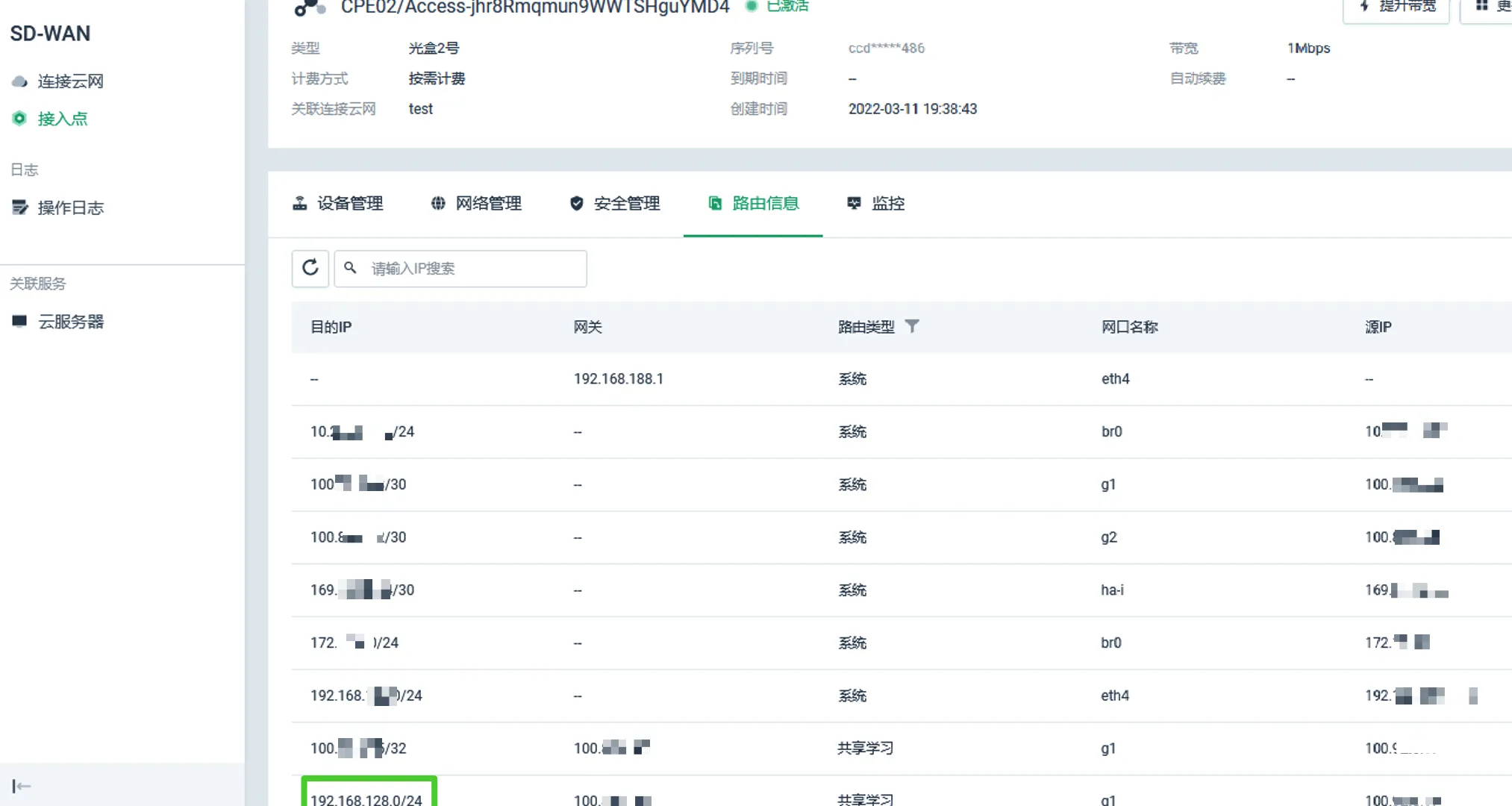Click the 网口名称 column header
This screenshot has width=1512, height=806.
(x=1130, y=327)
